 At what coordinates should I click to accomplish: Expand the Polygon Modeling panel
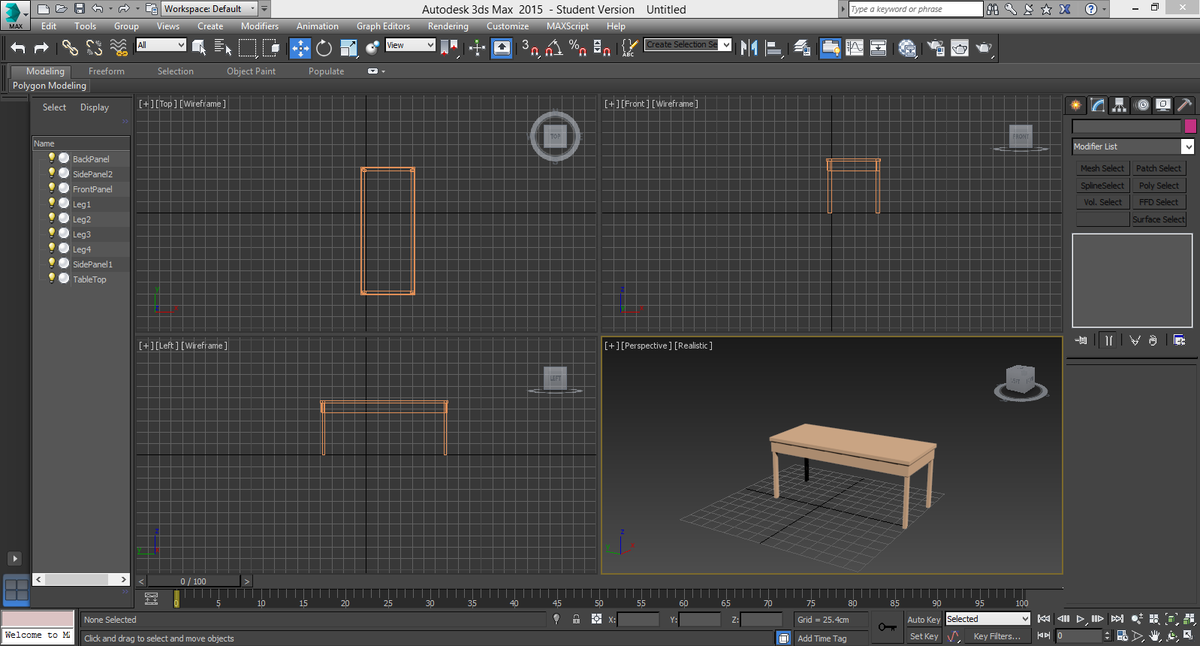[x=49, y=86]
